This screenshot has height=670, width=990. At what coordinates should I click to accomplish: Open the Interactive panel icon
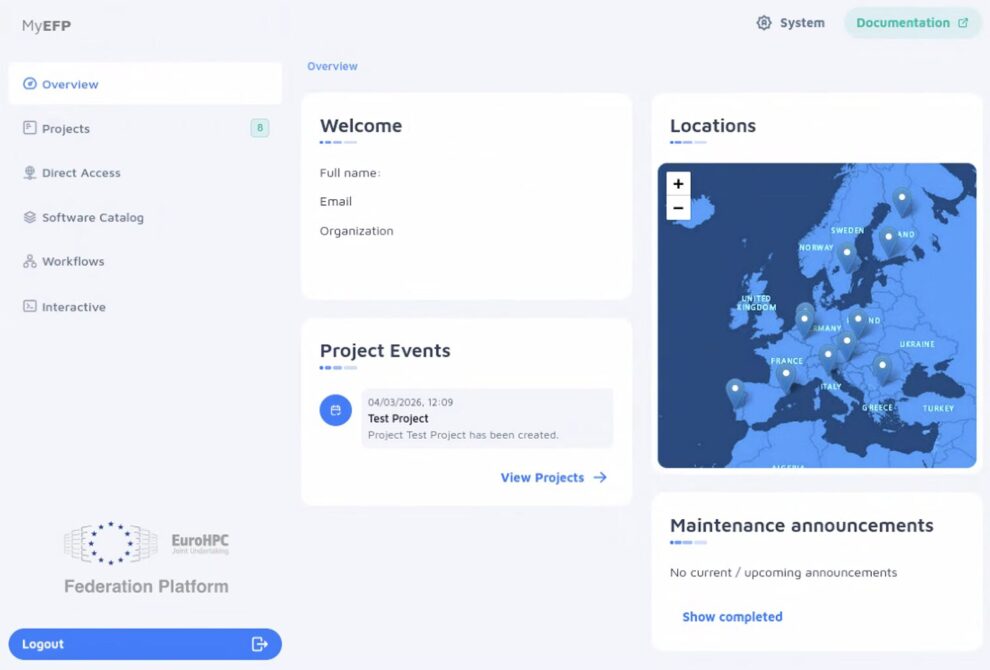tap(31, 306)
